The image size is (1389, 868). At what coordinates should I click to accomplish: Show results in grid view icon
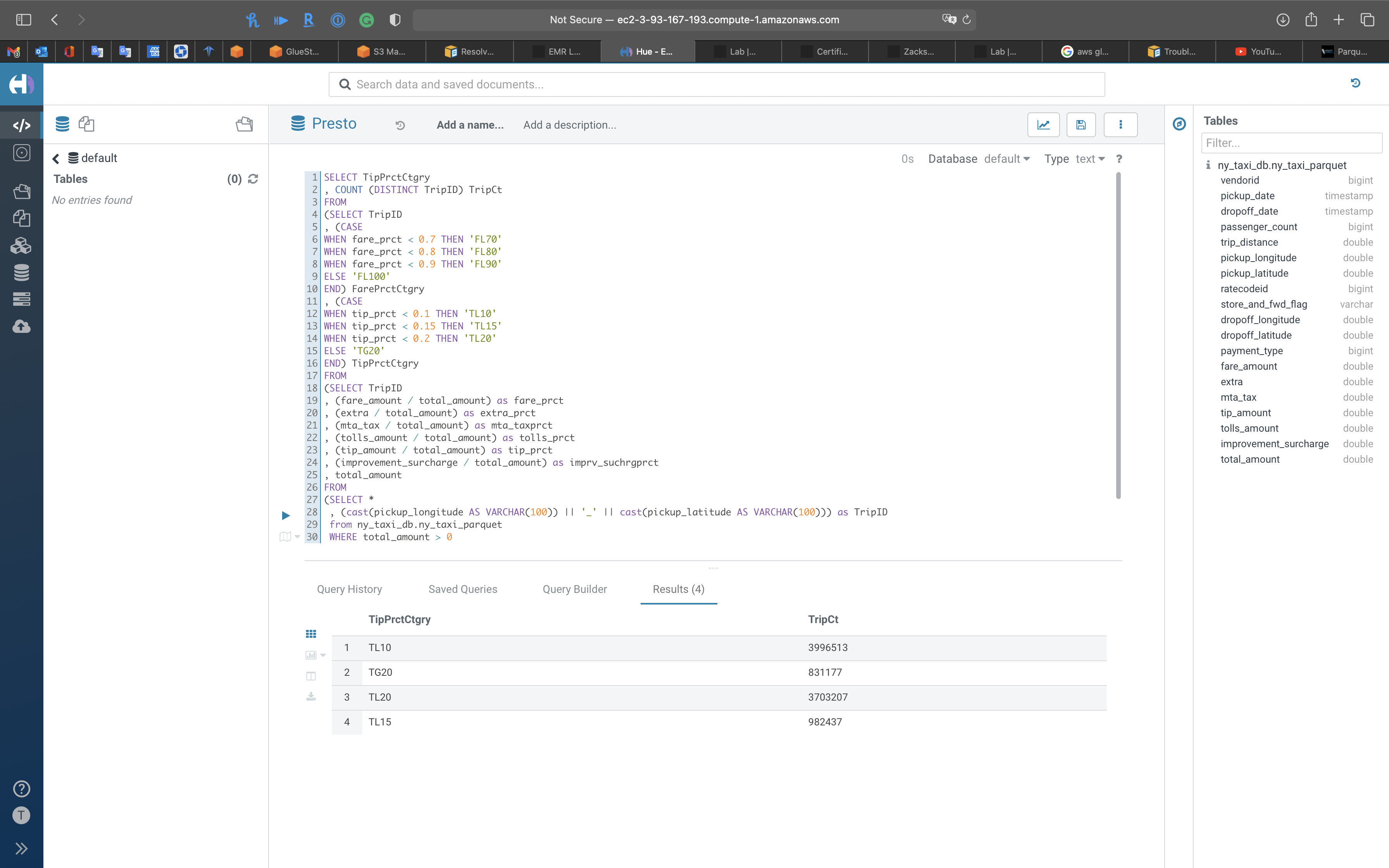(x=311, y=634)
